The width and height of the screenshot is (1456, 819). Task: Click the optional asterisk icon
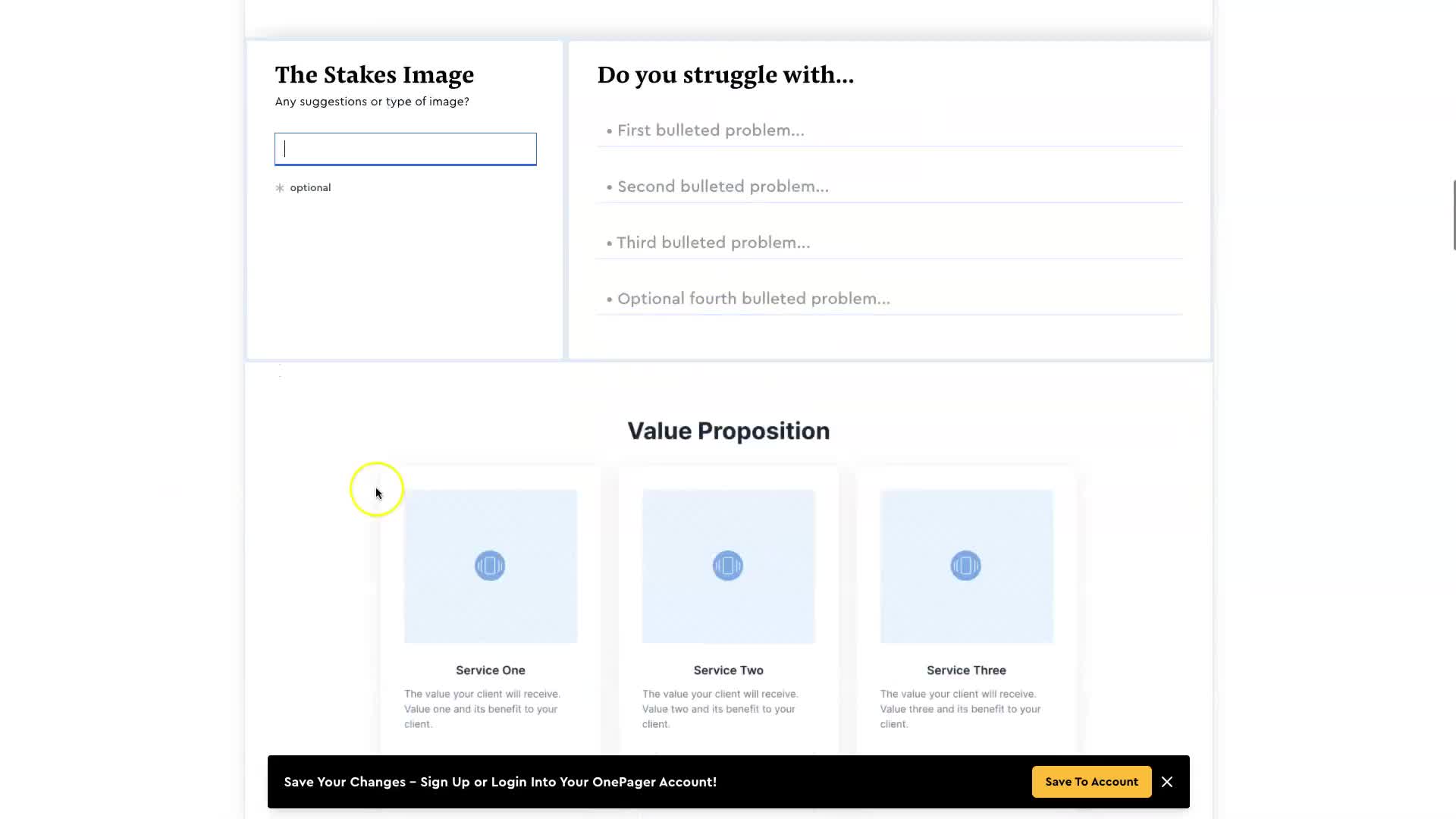(x=280, y=188)
